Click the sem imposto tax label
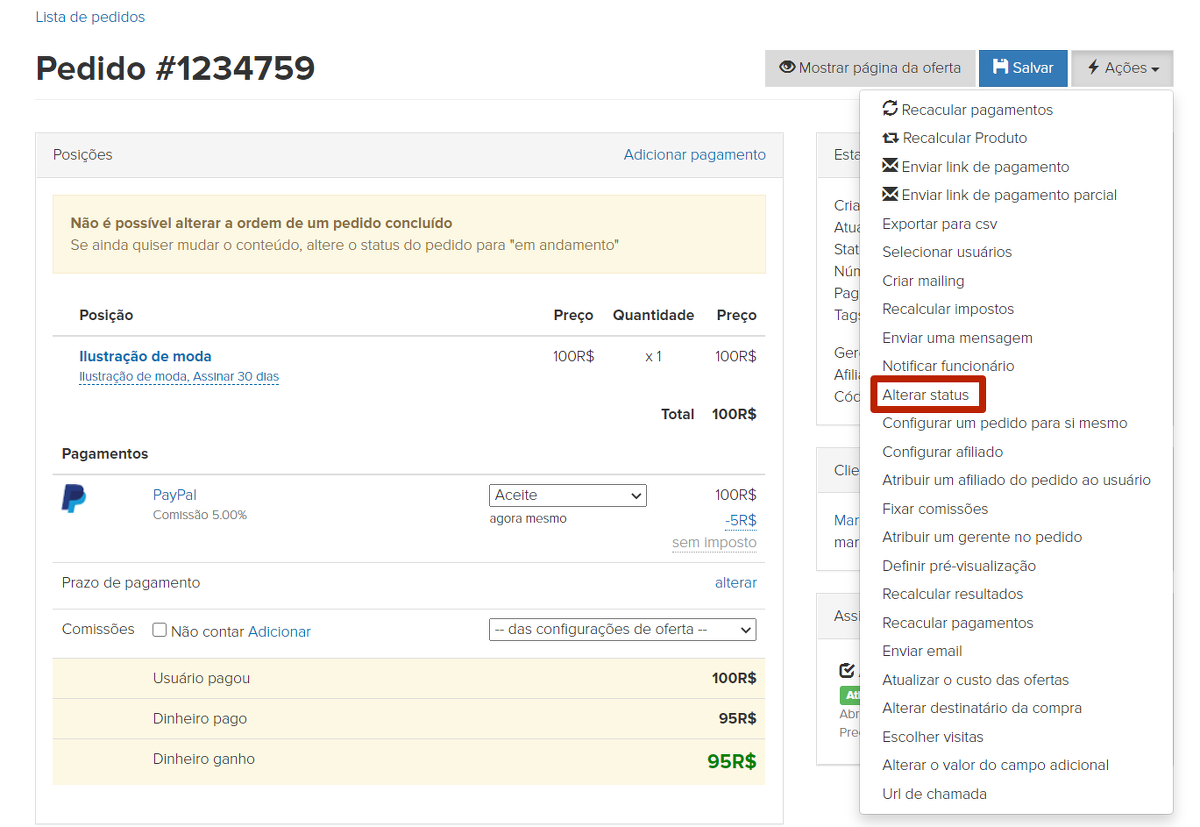This screenshot has width=1200, height=827. pos(713,542)
